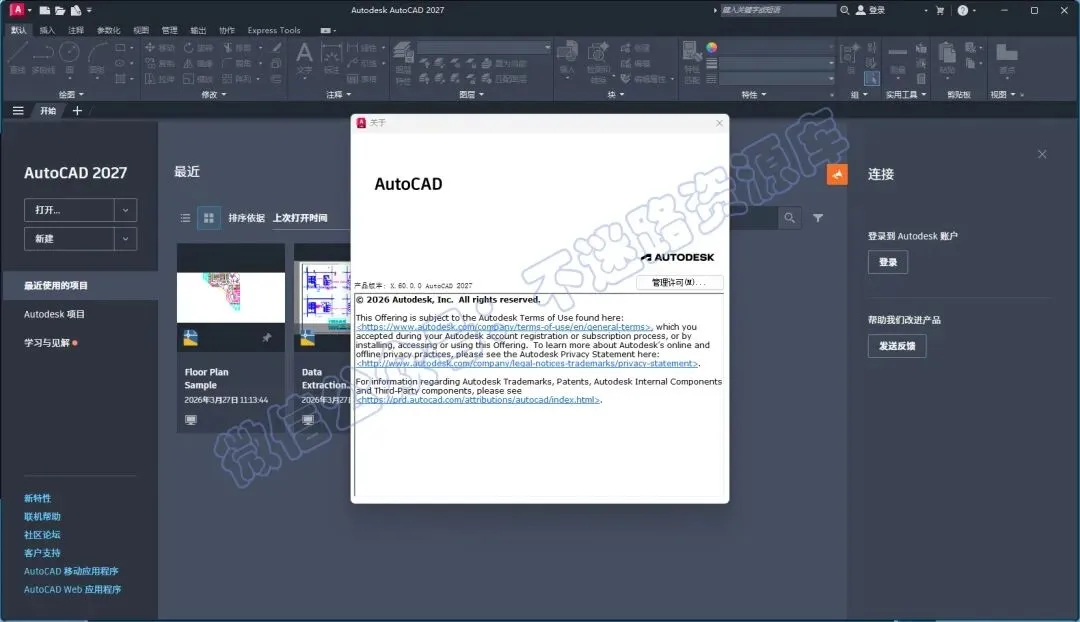Click the plus icon to add a new tab

(x=77, y=111)
